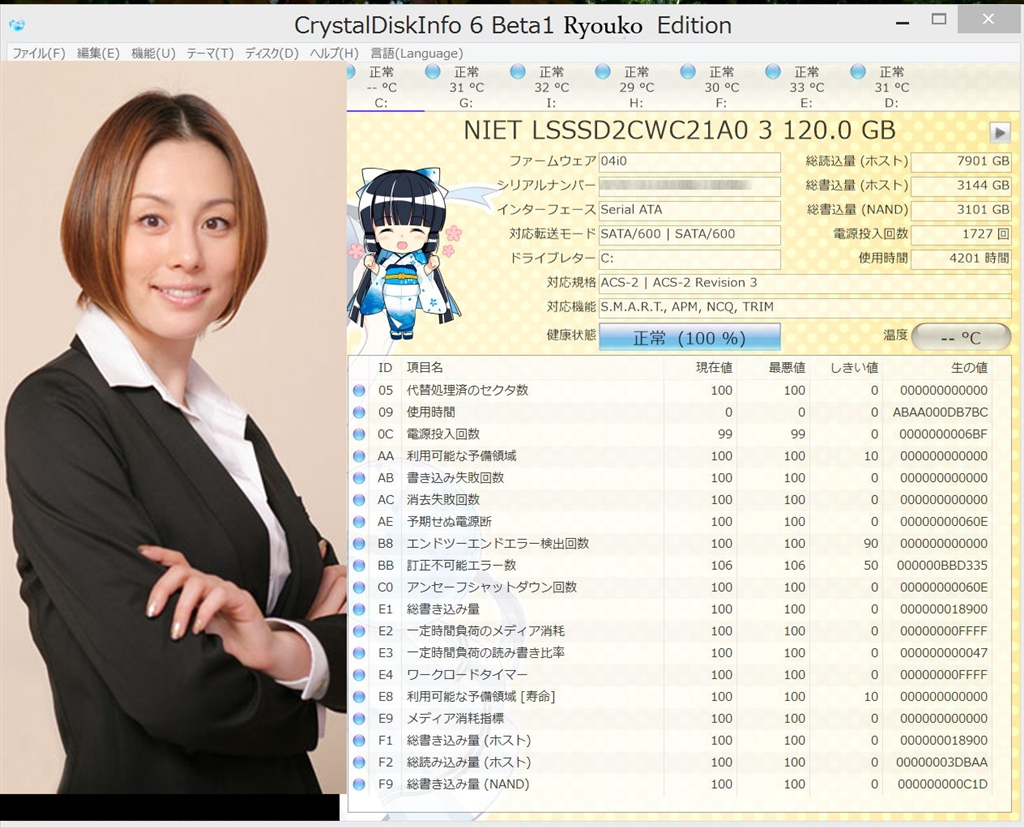Click status dot for attribute F2

tap(359, 763)
